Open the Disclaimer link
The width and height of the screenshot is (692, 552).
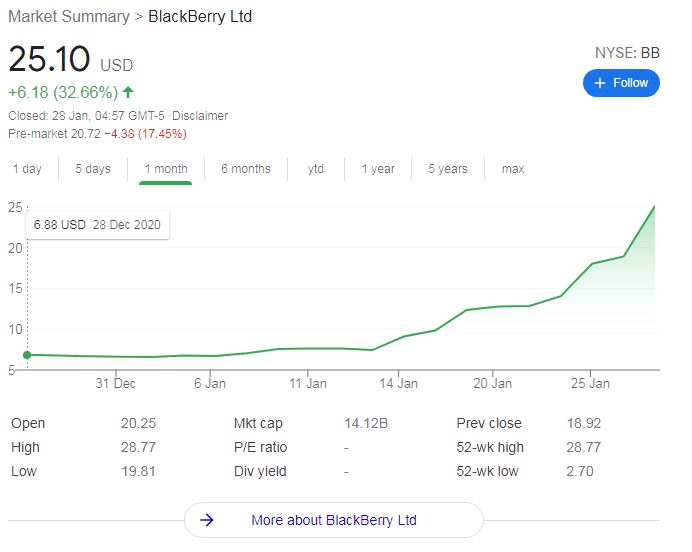pyautogui.click(x=200, y=116)
